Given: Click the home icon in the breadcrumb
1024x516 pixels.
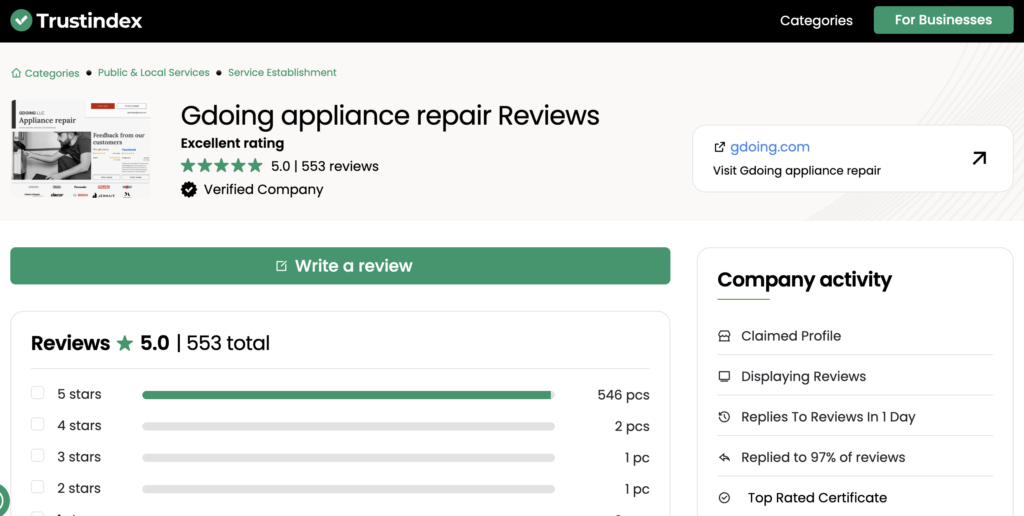Looking at the screenshot, I should pyautogui.click(x=16, y=73).
